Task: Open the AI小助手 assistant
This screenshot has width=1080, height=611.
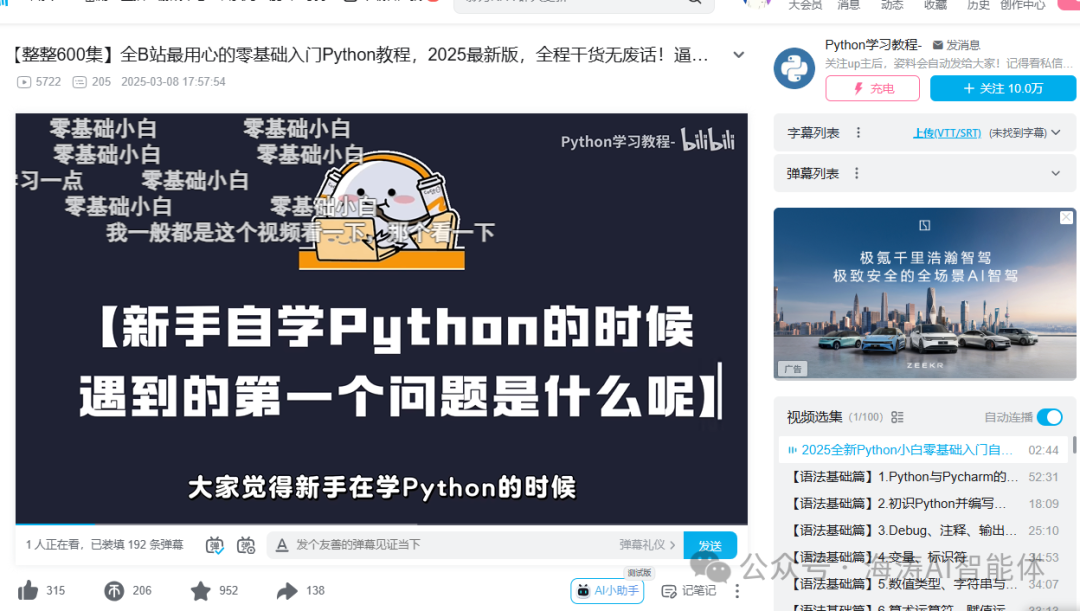Action: [607, 590]
